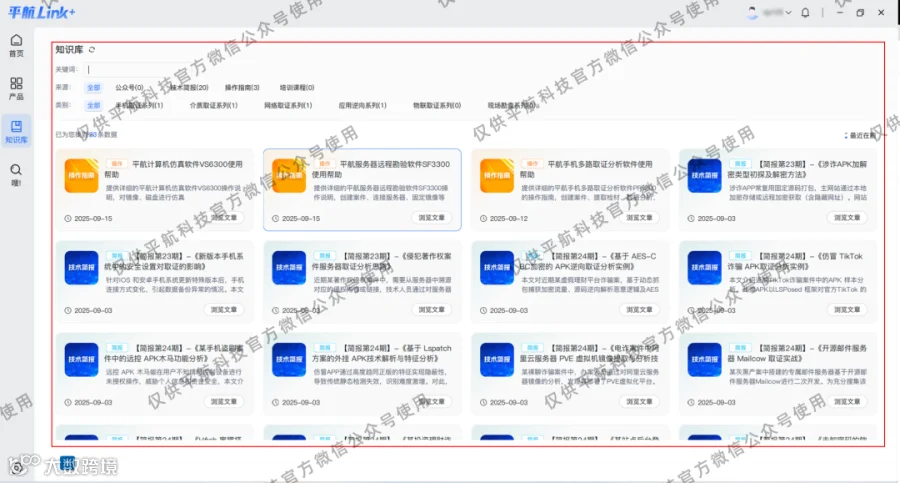Filter source by 培训课程(0)
This screenshot has height=483, width=900.
coord(297,88)
